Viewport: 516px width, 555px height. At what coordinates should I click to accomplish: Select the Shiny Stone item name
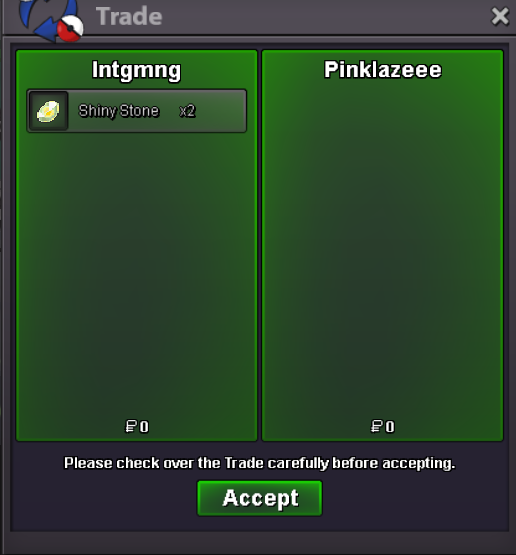119,111
